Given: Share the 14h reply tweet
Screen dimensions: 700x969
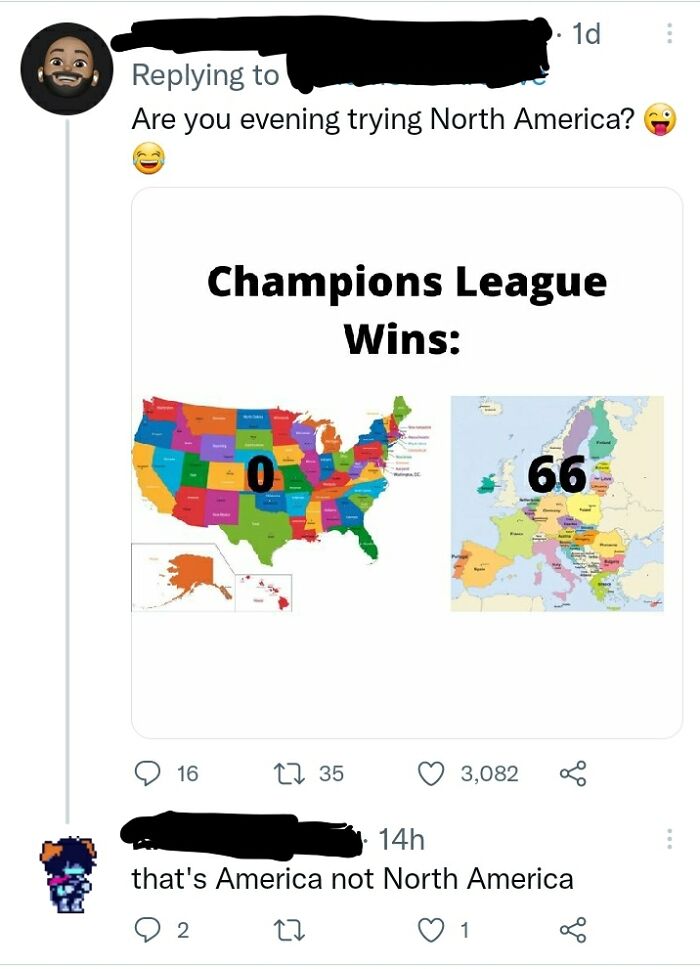Looking at the screenshot, I should [x=573, y=930].
